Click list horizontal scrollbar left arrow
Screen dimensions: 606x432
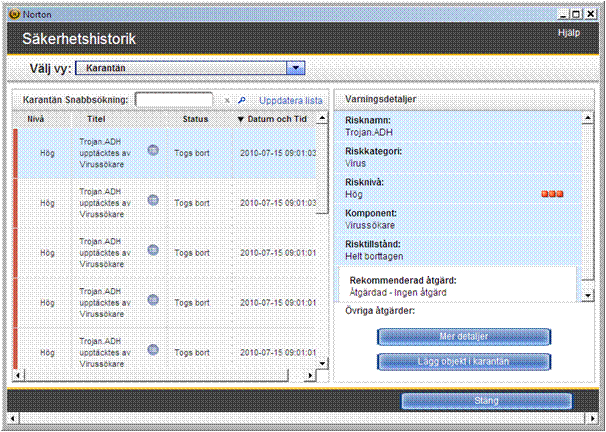[x=18, y=375]
